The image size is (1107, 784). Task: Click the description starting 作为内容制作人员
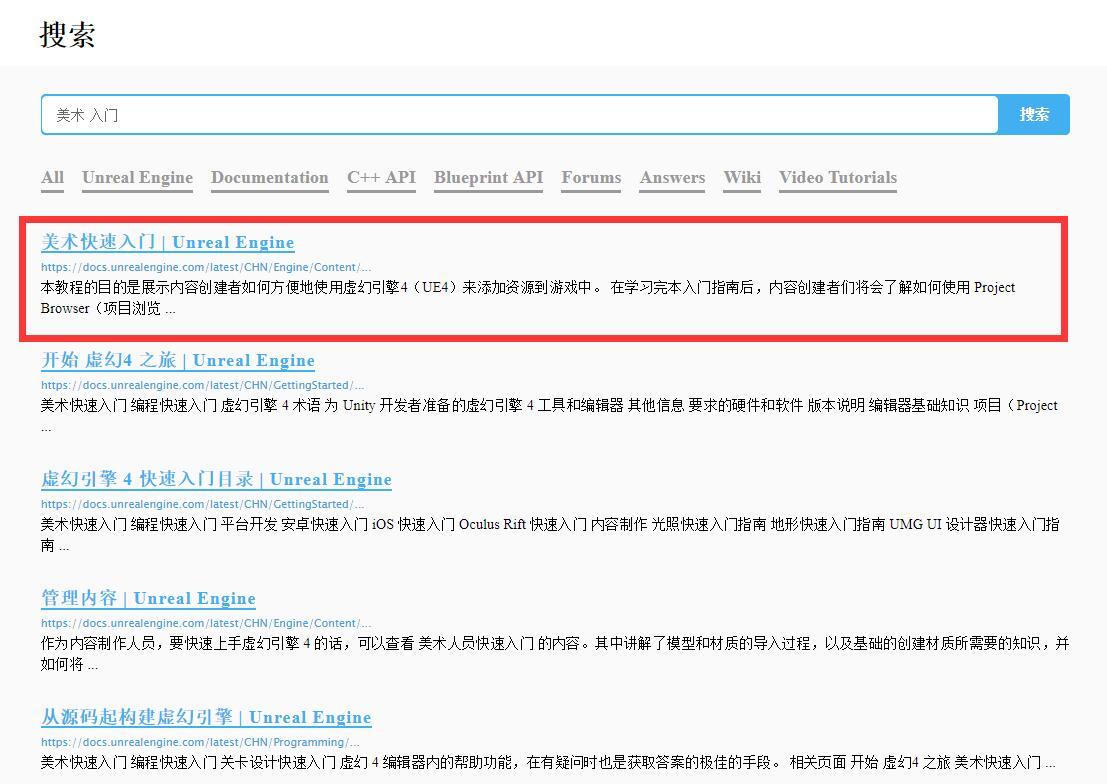(555, 653)
